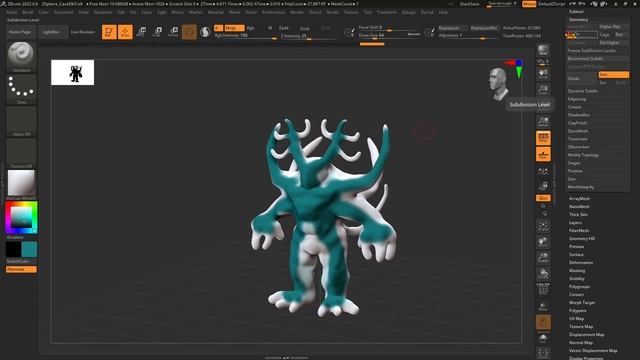Open the Alpha Off slot
This screenshot has width=640, height=360.
(x=21, y=121)
